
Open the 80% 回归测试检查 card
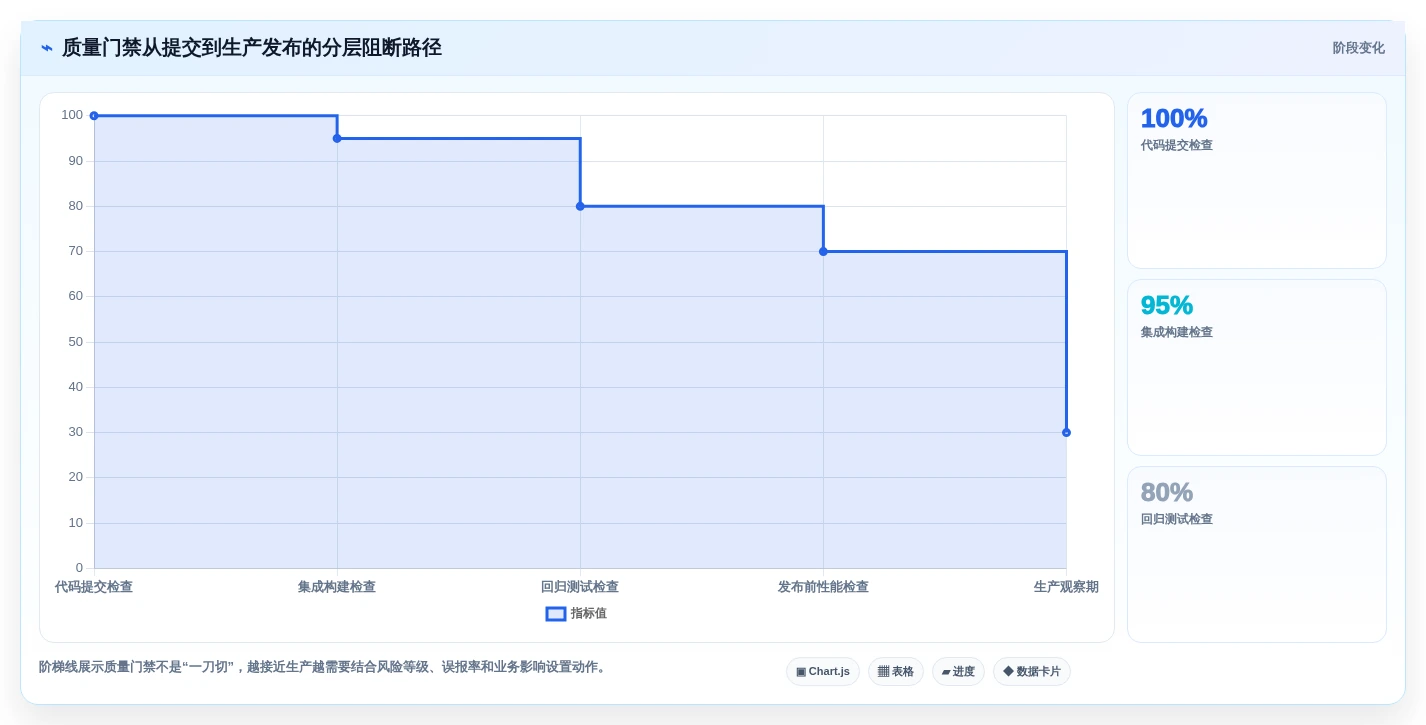click(x=1257, y=554)
